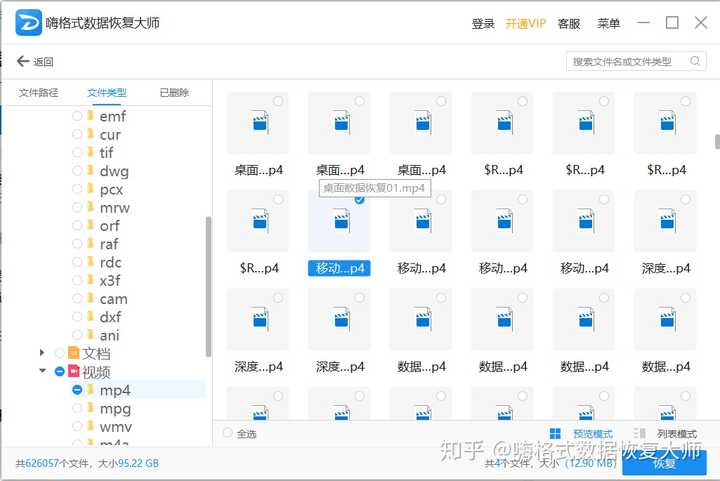Click the folder icon beside mp4
Viewport: 720px width, 481px height.
point(90,390)
